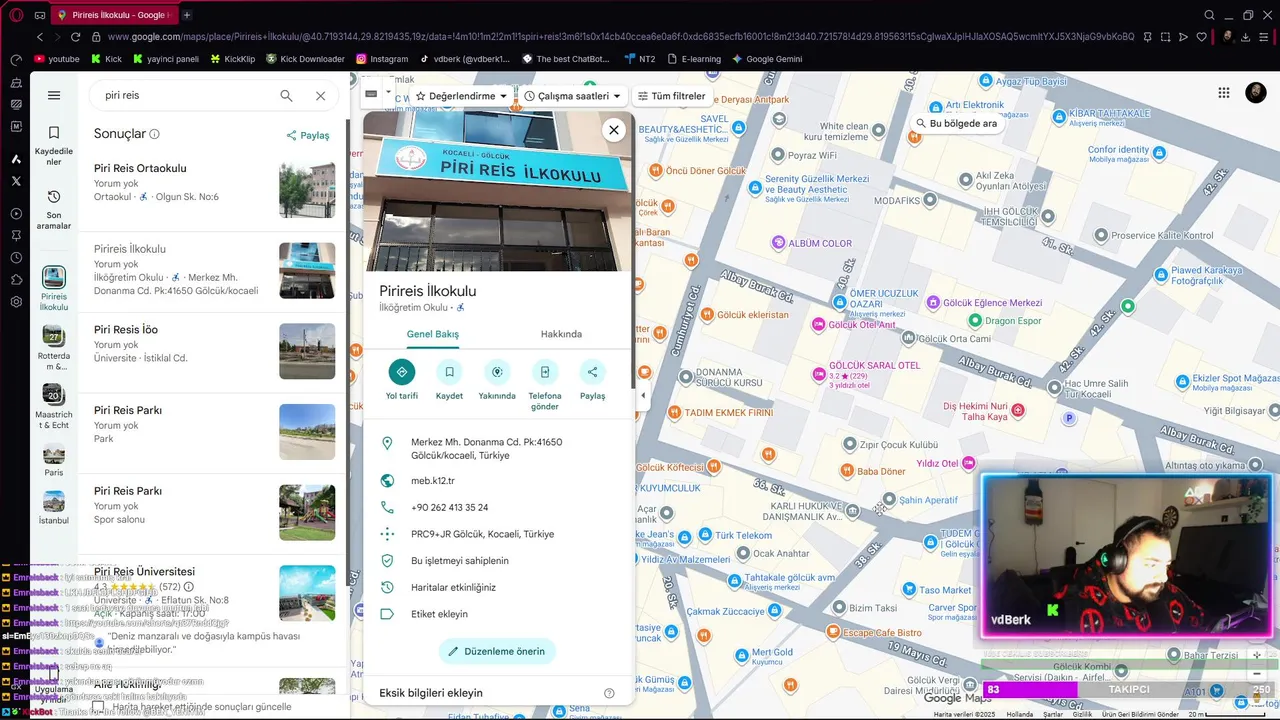Image resolution: width=1280 pixels, height=720 pixels.
Task: Open the Paris recent item in sidebar
Action: pyautogui.click(x=54, y=461)
